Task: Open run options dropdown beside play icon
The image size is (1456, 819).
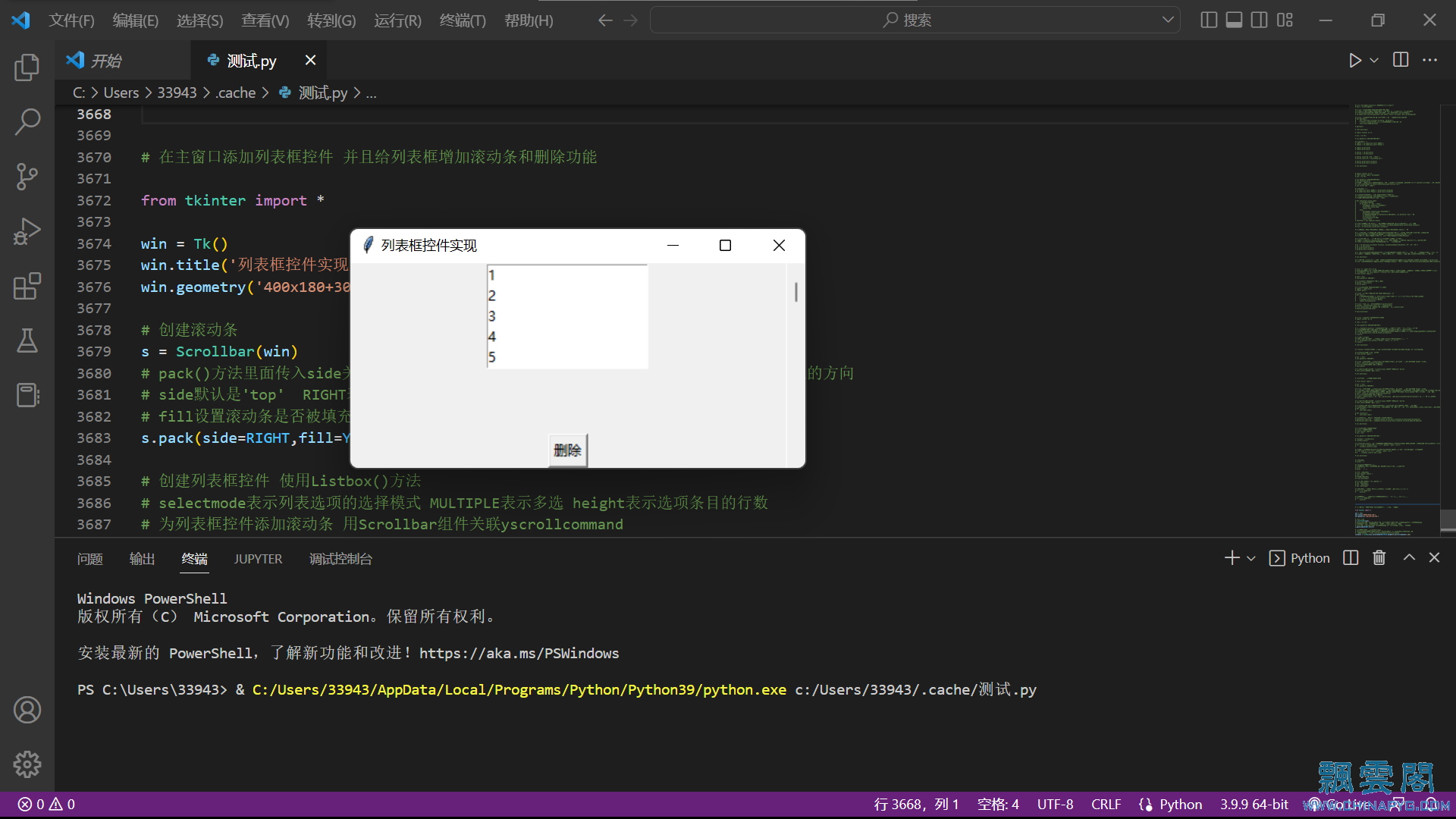Action: pyautogui.click(x=1374, y=60)
